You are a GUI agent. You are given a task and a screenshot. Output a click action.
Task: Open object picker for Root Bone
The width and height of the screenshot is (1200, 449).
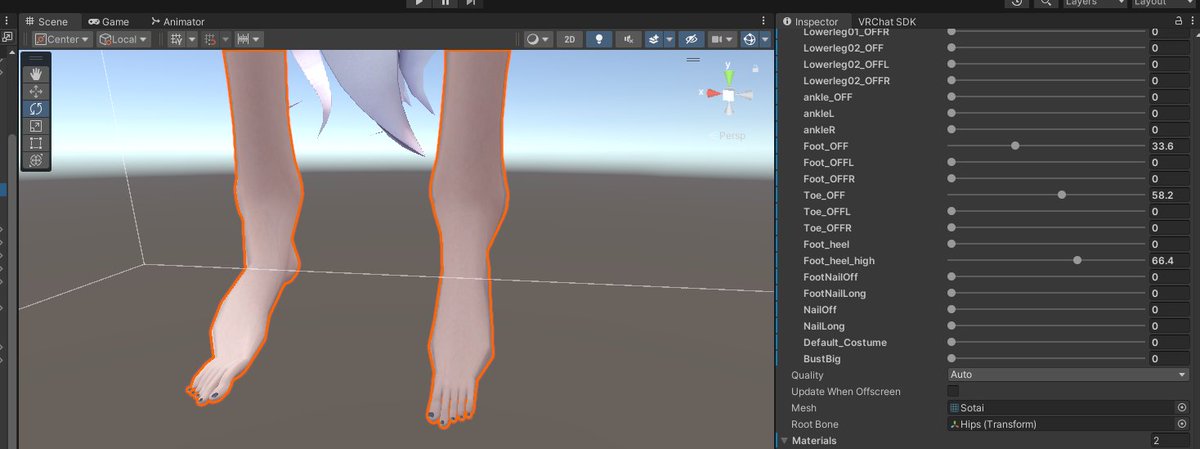1182,424
